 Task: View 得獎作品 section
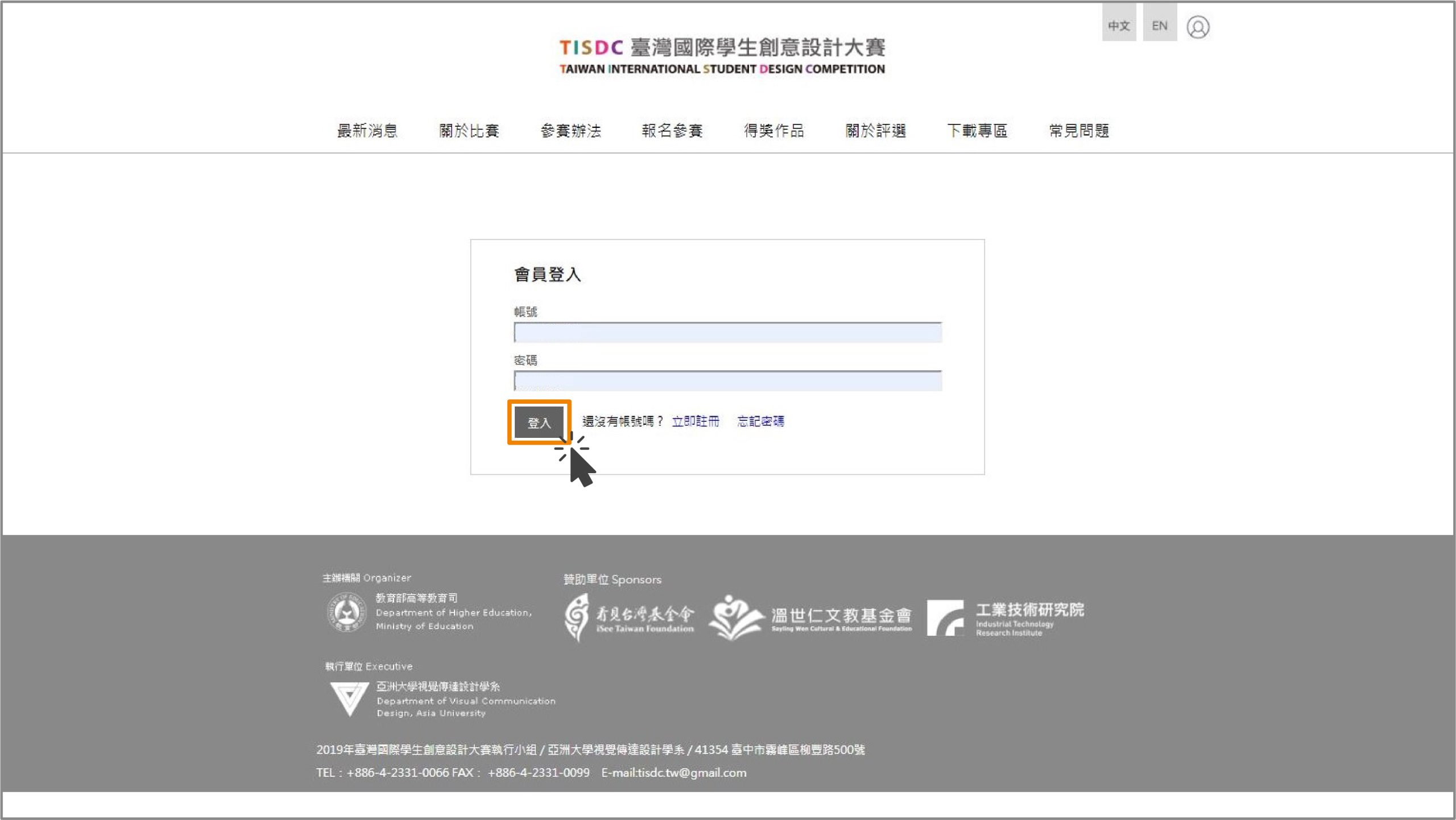point(773,131)
